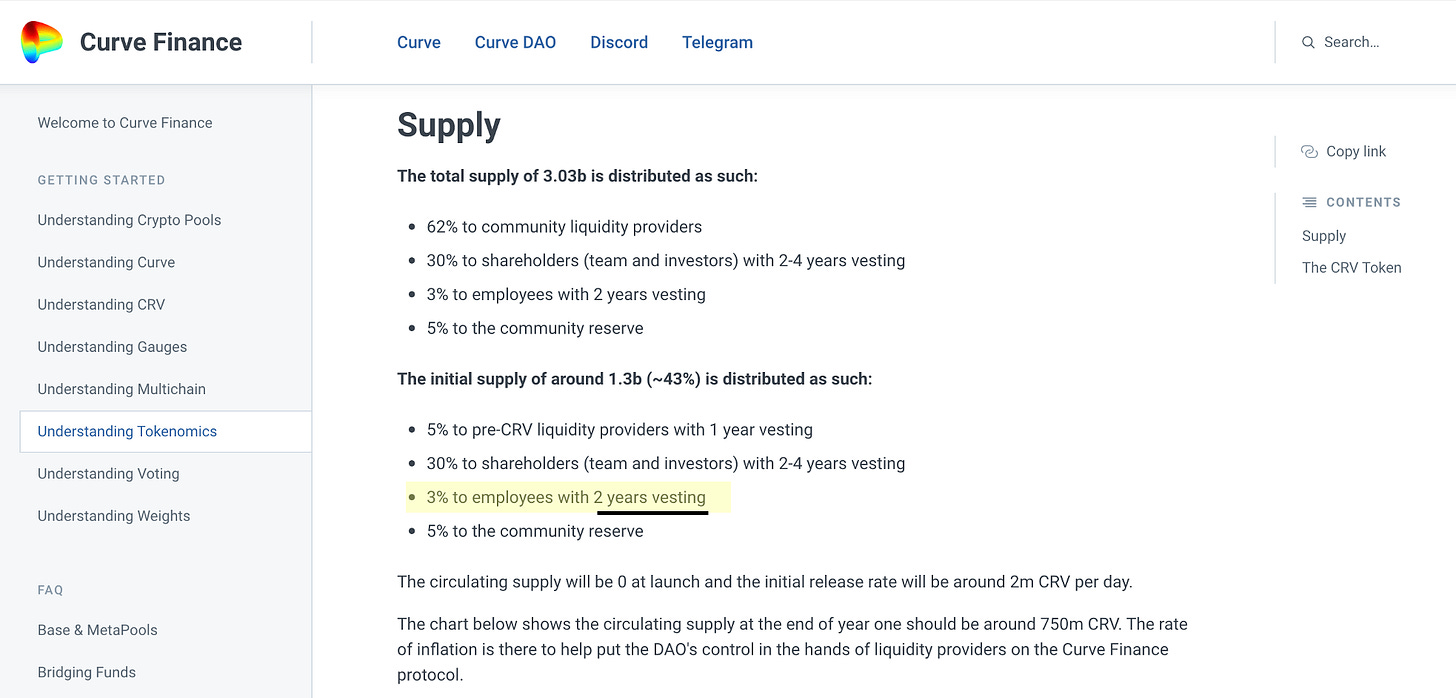
Task: Open Understanding CRV page
Action: pyautogui.click(x=101, y=305)
